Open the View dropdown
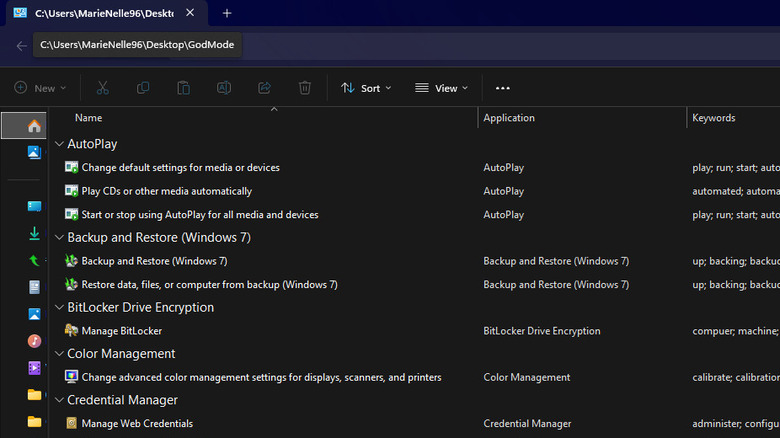 [442, 88]
